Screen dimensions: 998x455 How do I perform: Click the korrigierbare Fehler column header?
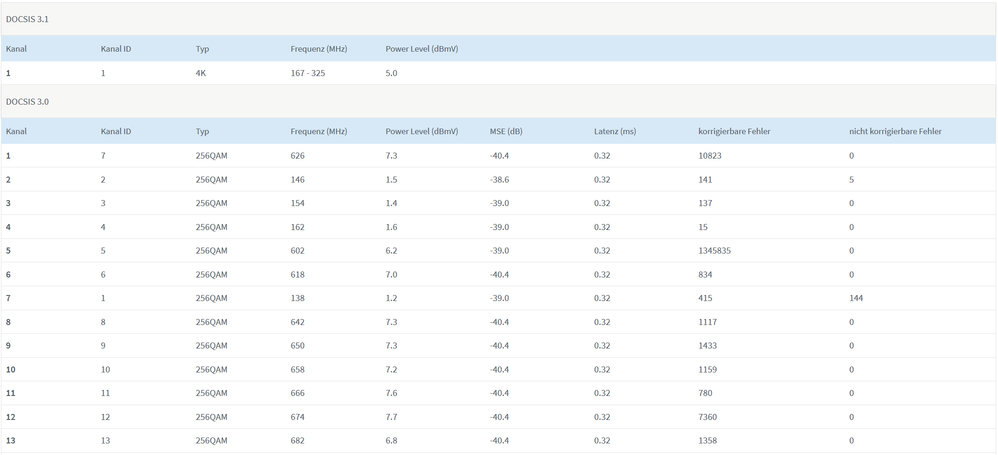(734, 132)
